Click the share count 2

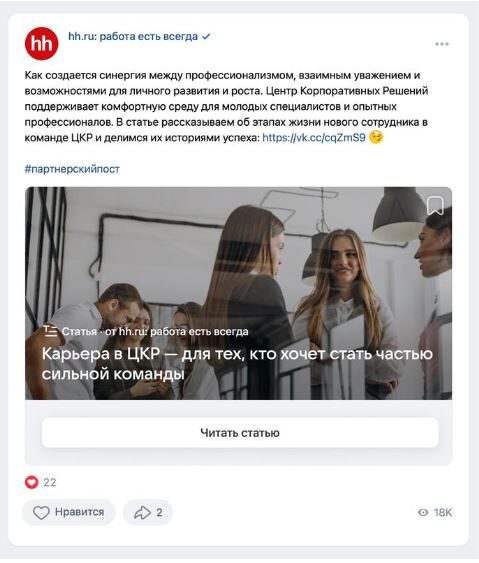[x=159, y=512]
